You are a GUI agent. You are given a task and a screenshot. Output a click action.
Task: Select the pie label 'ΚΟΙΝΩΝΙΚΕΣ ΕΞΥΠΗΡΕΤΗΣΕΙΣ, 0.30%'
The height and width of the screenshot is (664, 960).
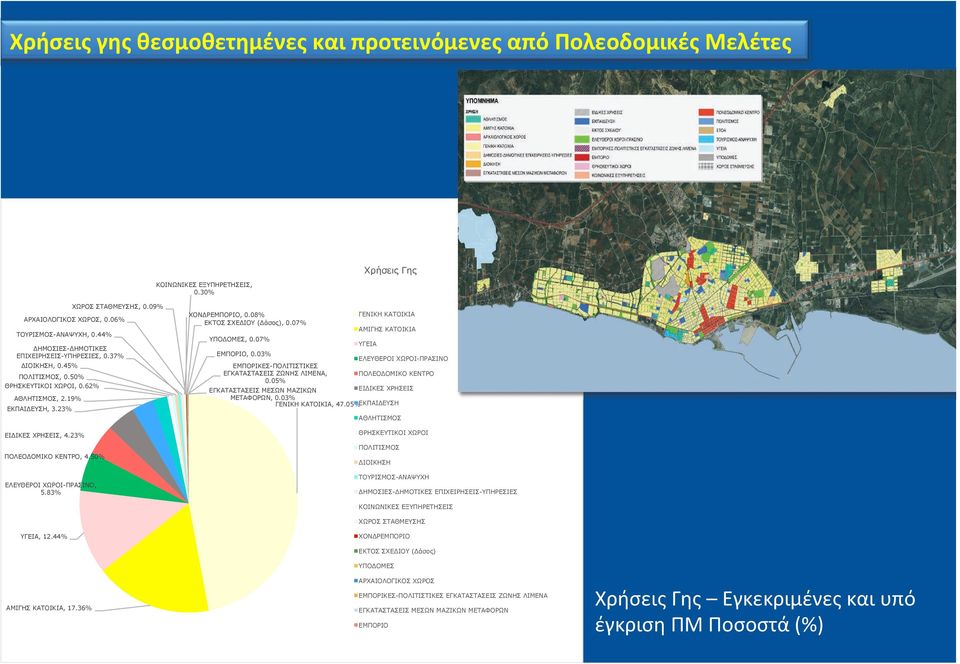coord(204,289)
